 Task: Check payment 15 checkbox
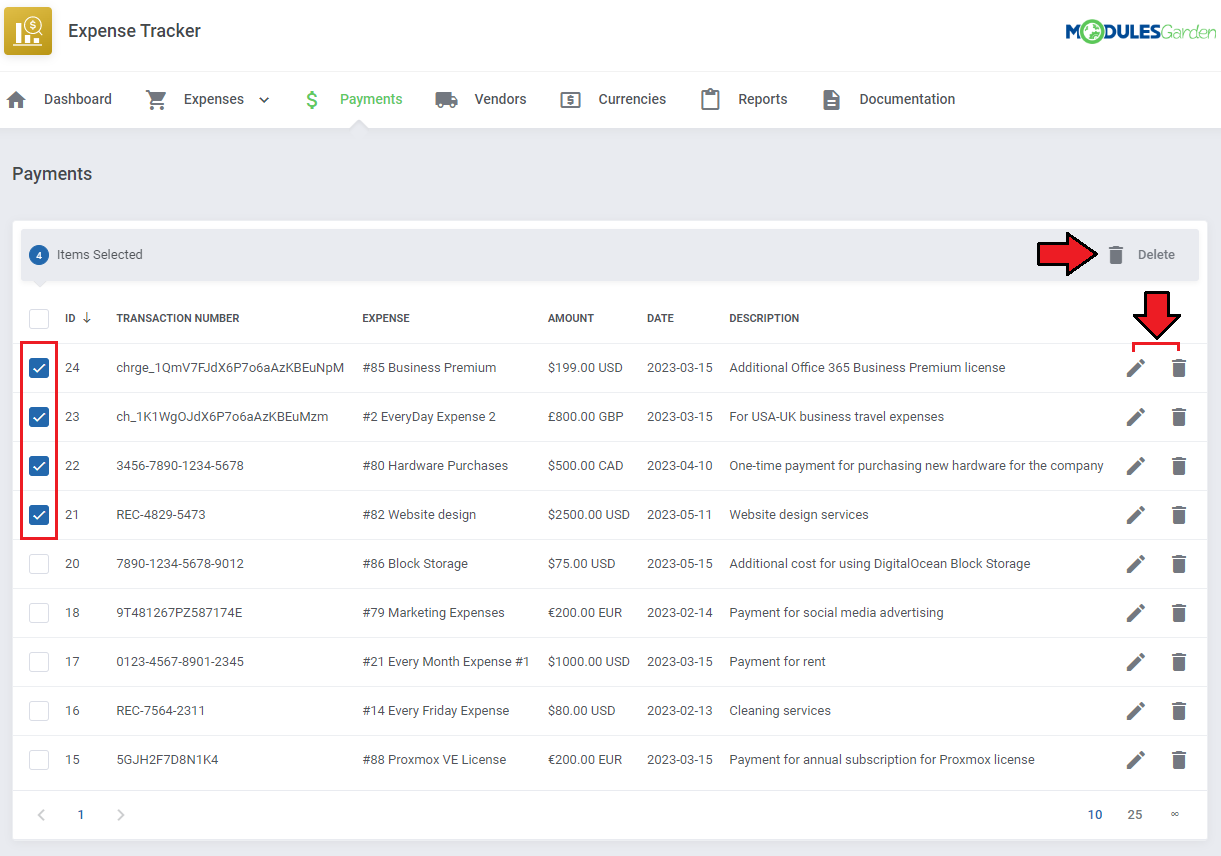click(x=39, y=760)
